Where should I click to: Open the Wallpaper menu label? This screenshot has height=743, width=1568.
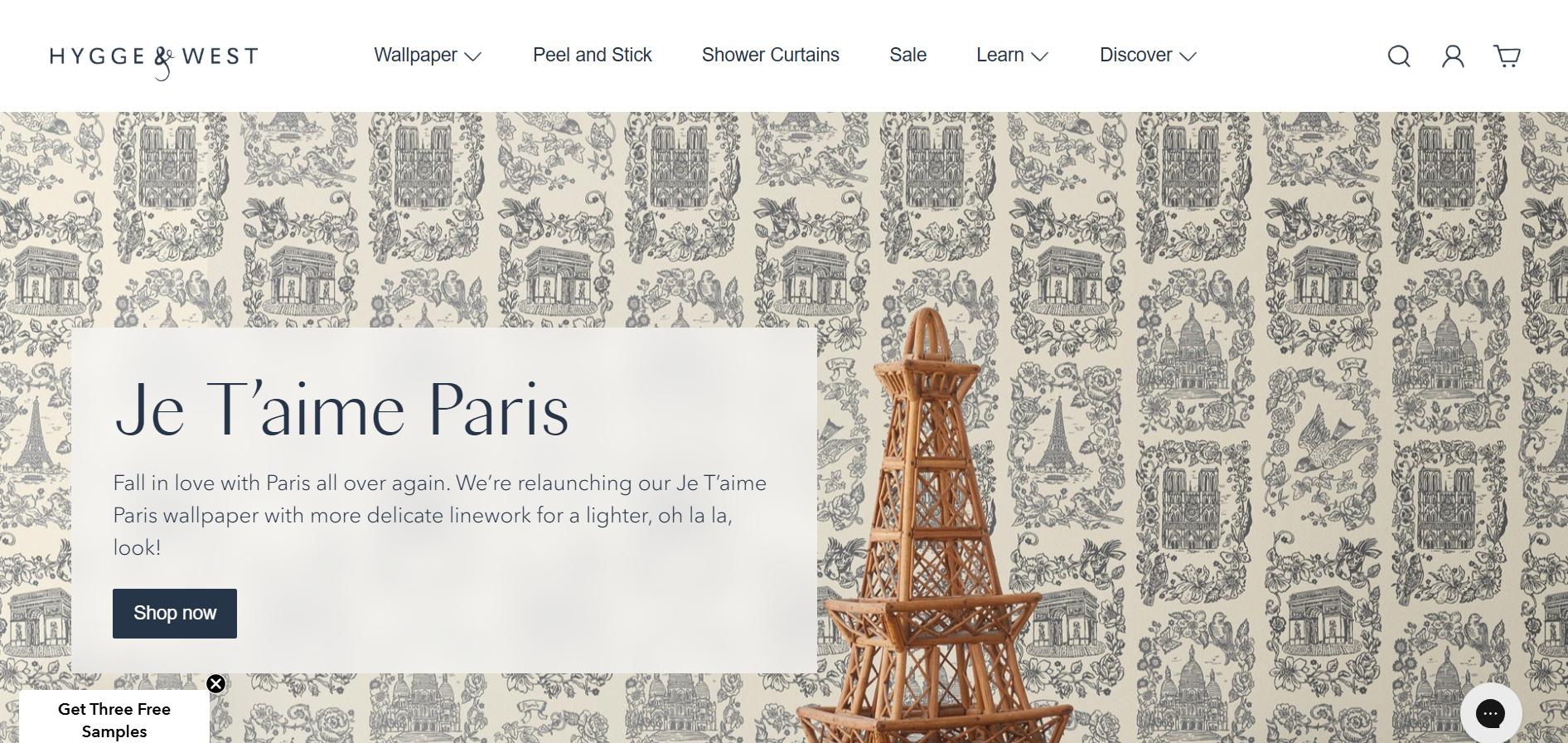pyautogui.click(x=415, y=55)
